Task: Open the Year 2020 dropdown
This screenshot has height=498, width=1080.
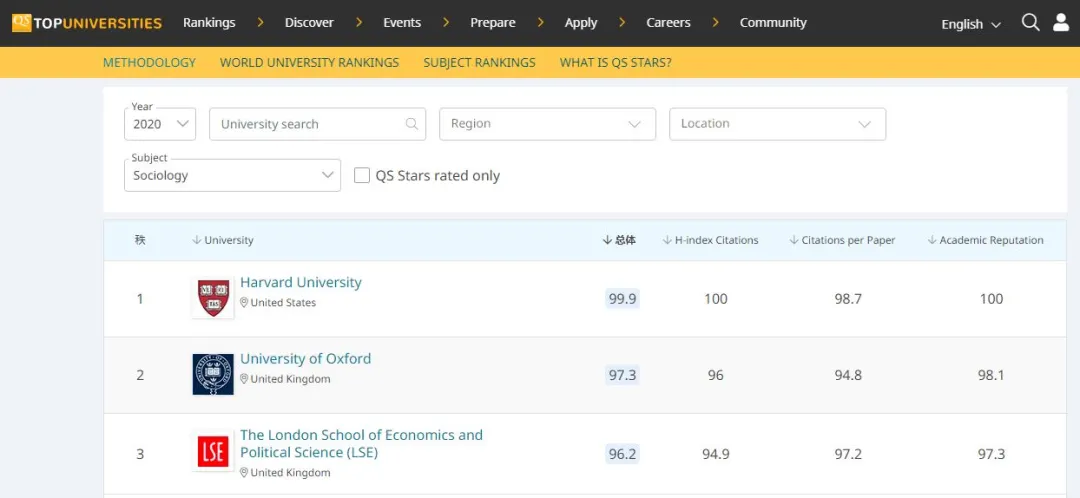Action: (160, 124)
